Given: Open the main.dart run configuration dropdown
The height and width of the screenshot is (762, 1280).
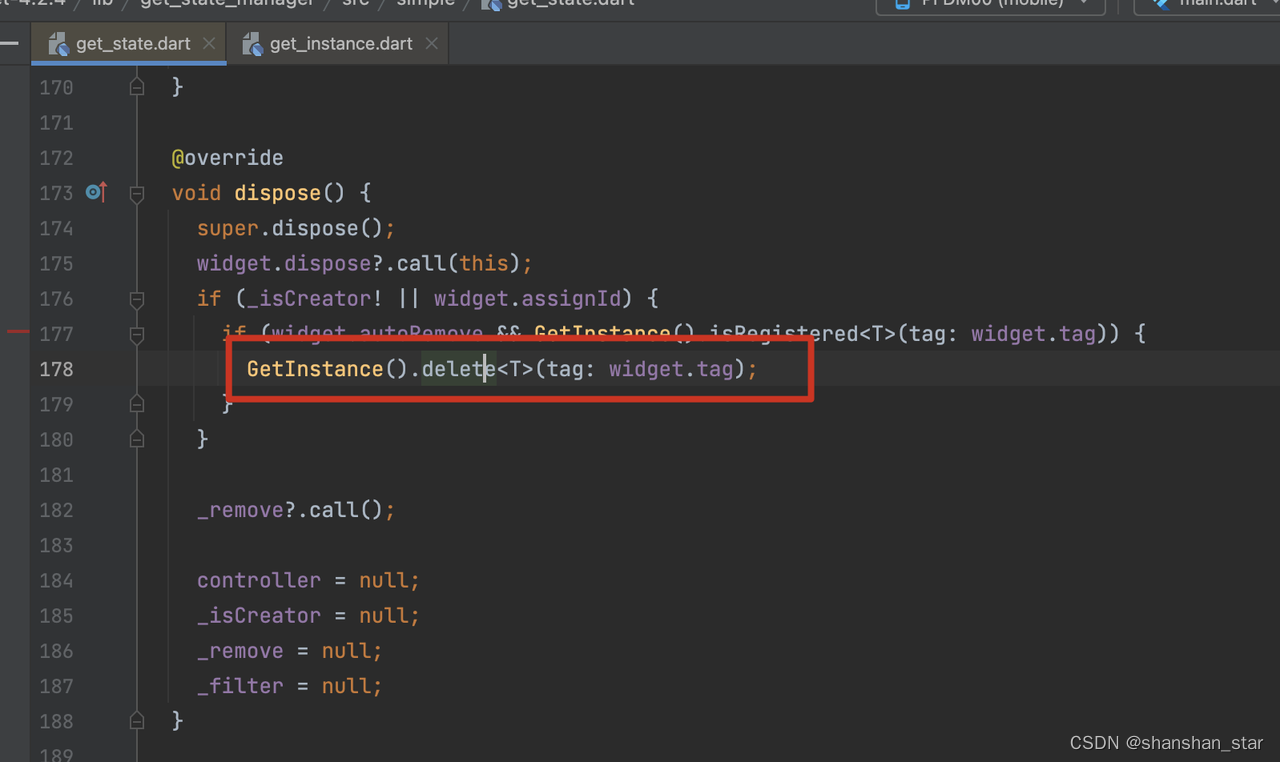Looking at the screenshot, I should click(x=1207, y=4).
